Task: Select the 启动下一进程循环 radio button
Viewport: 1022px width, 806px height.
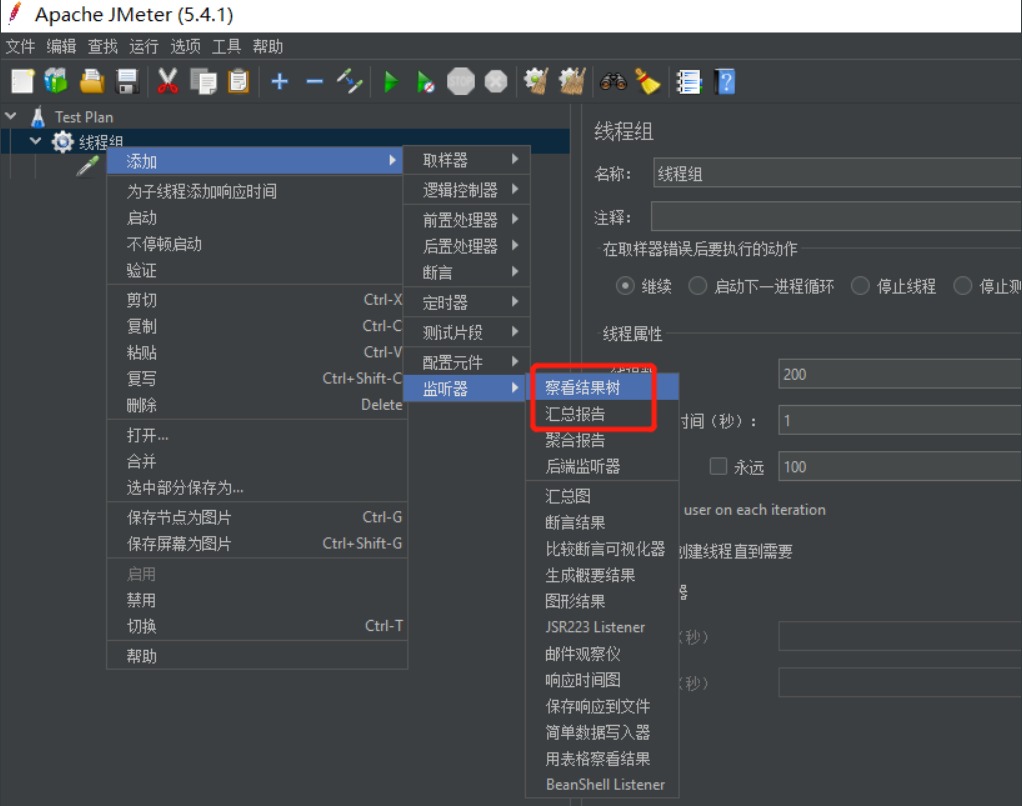Action: pyautogui.click(x=697, y=286)
